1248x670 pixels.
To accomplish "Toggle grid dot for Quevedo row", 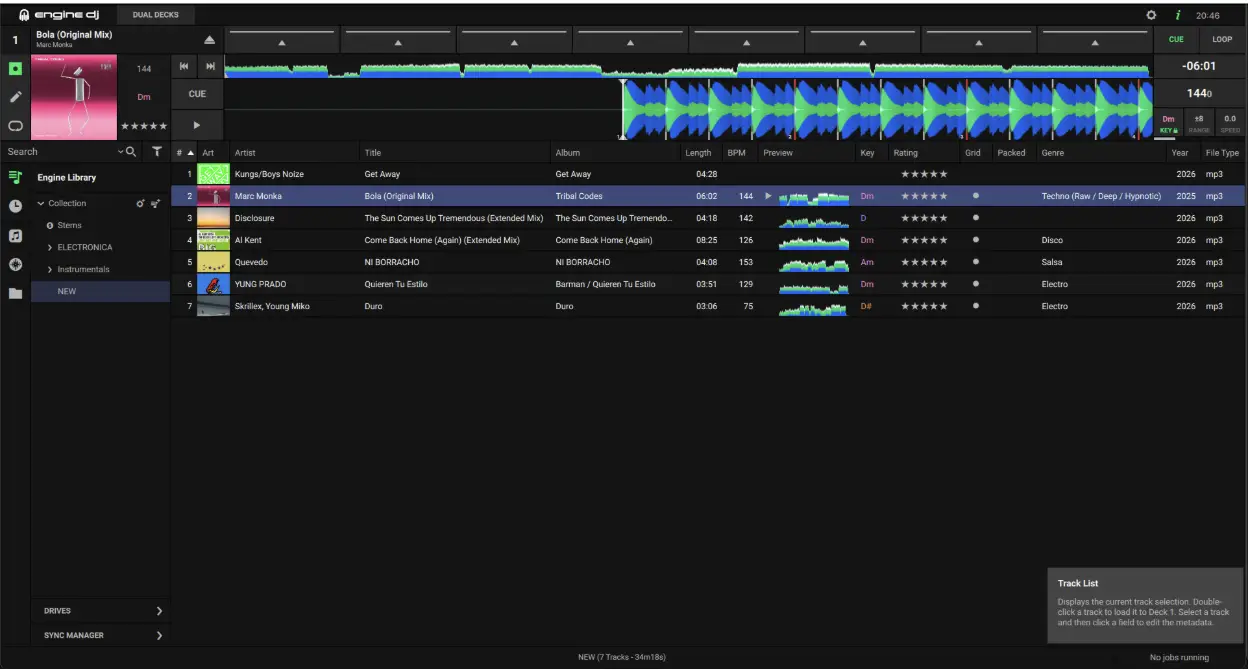I will (975, 262).
